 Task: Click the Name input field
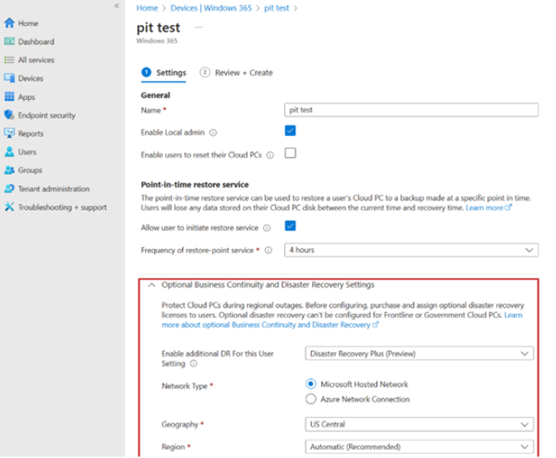pyautogui.click(x=411, y=110)
